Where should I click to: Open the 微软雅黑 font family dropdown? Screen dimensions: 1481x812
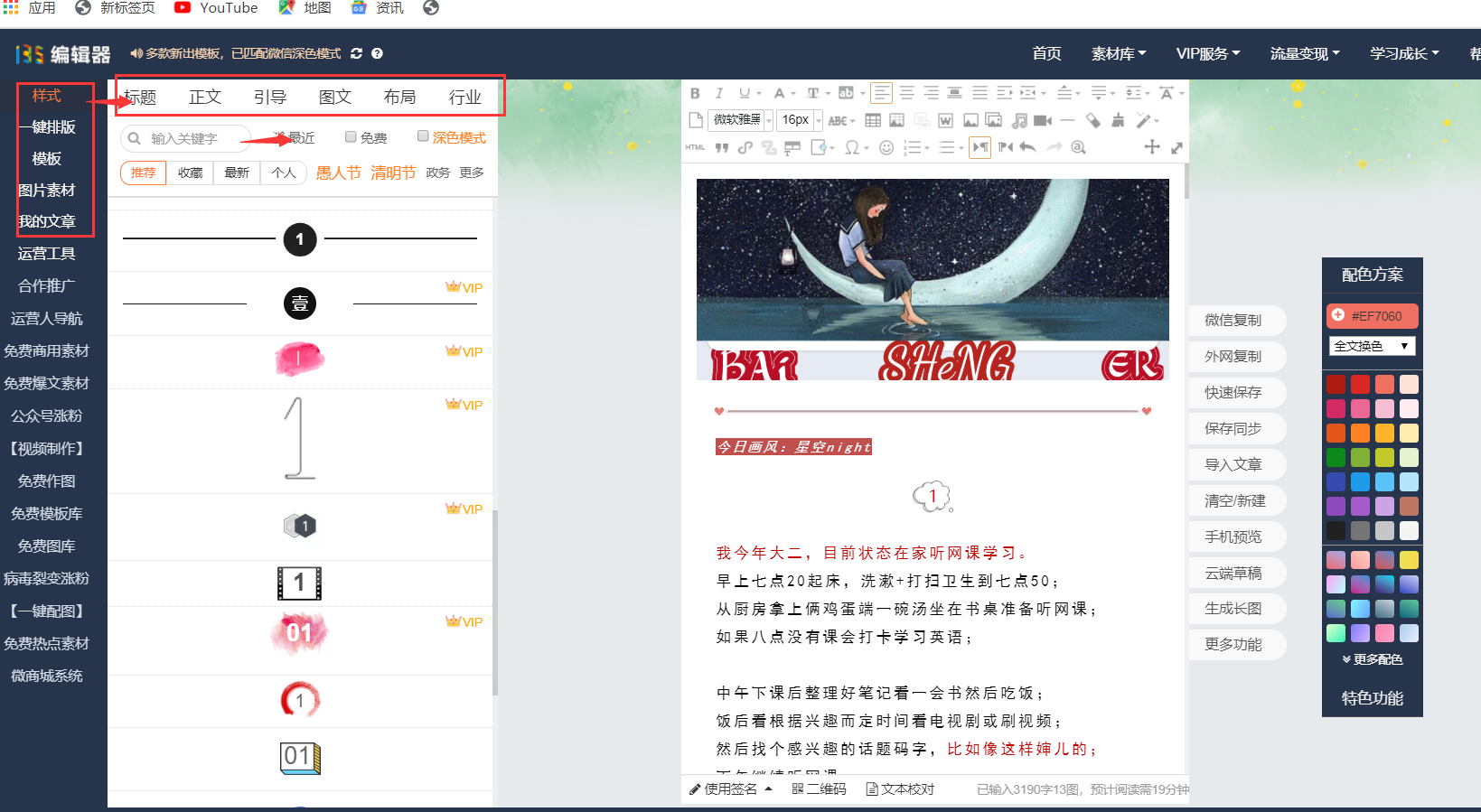click(x=742, y=119)
